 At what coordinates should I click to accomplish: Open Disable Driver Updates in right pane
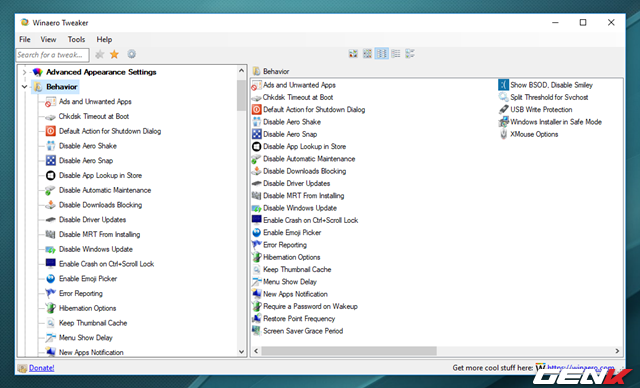(x=296, y=183)
